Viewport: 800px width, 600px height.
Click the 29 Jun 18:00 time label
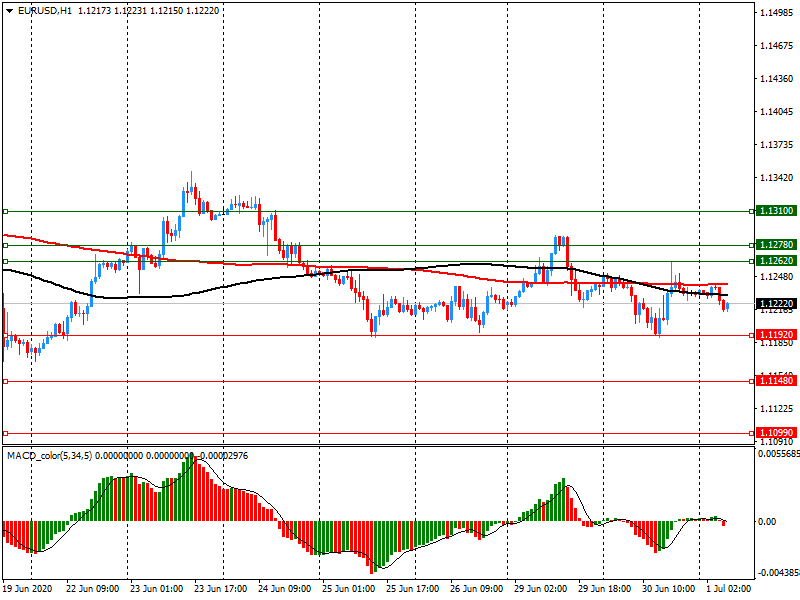click(x=605, y=589)
